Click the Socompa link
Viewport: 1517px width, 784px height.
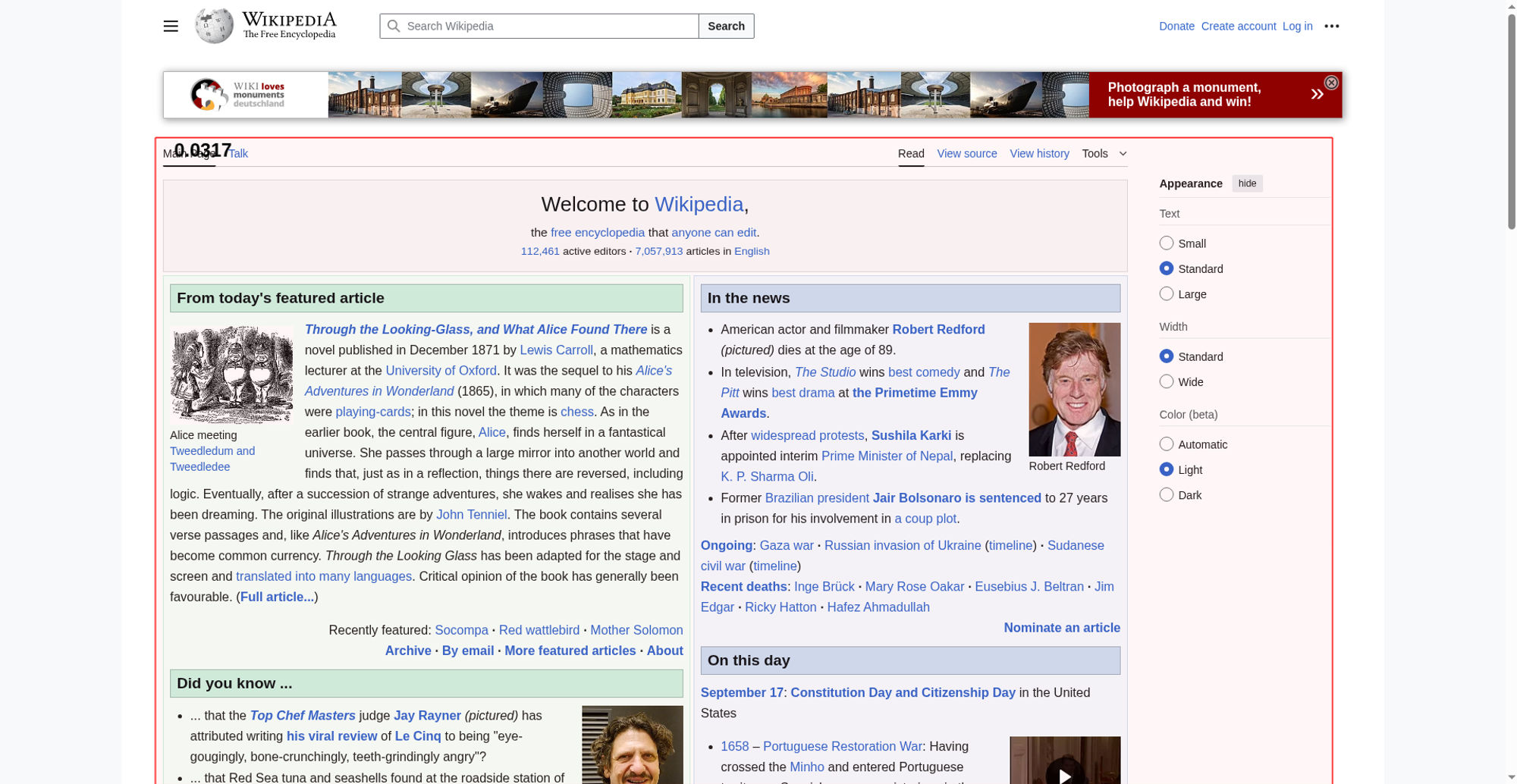click(461, 630)
